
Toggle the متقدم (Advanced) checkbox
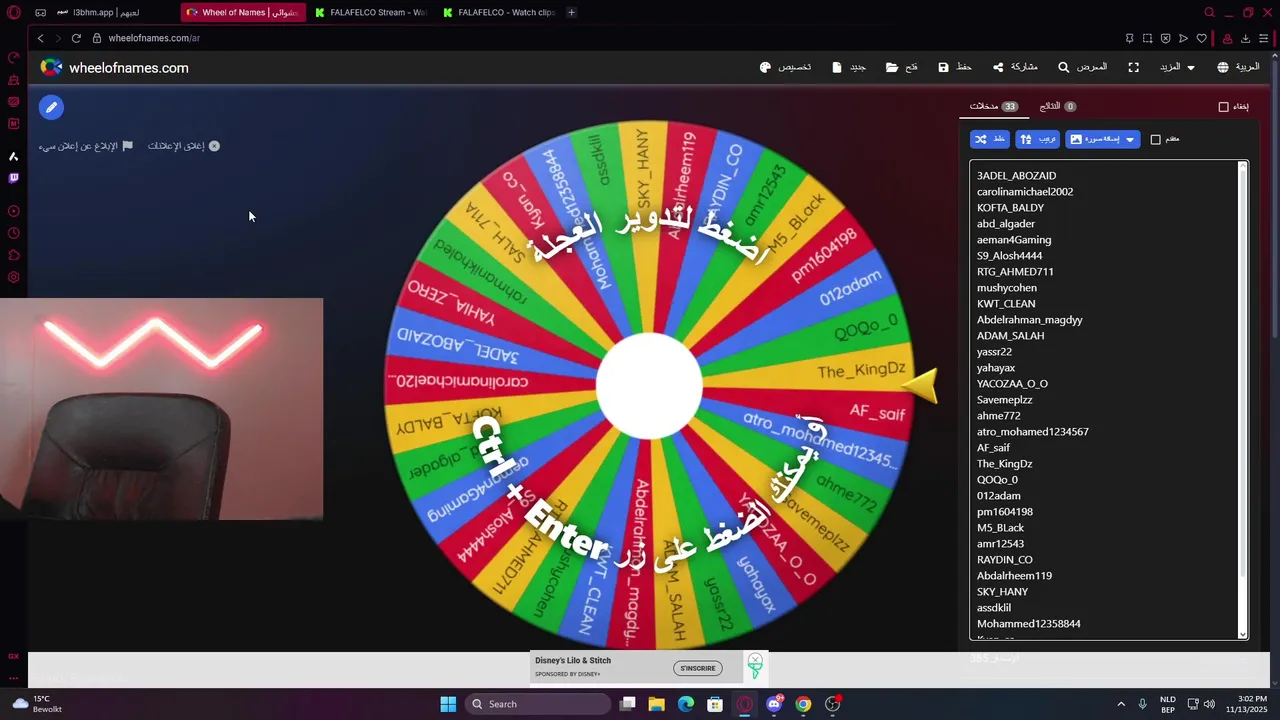pyautogui.click(x=1156, y=139)
